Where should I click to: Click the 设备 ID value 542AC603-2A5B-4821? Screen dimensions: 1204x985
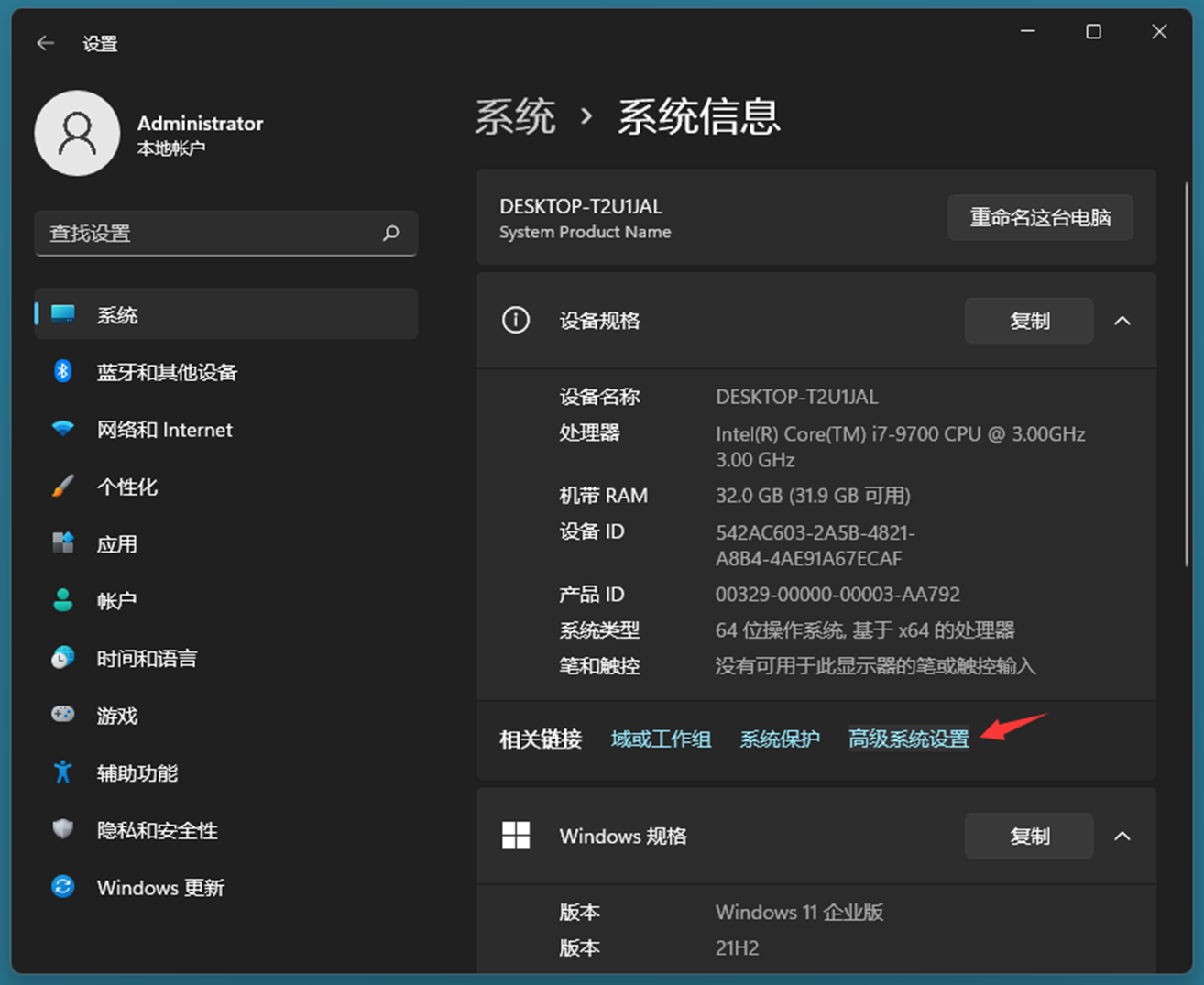[x=815, y=545]
